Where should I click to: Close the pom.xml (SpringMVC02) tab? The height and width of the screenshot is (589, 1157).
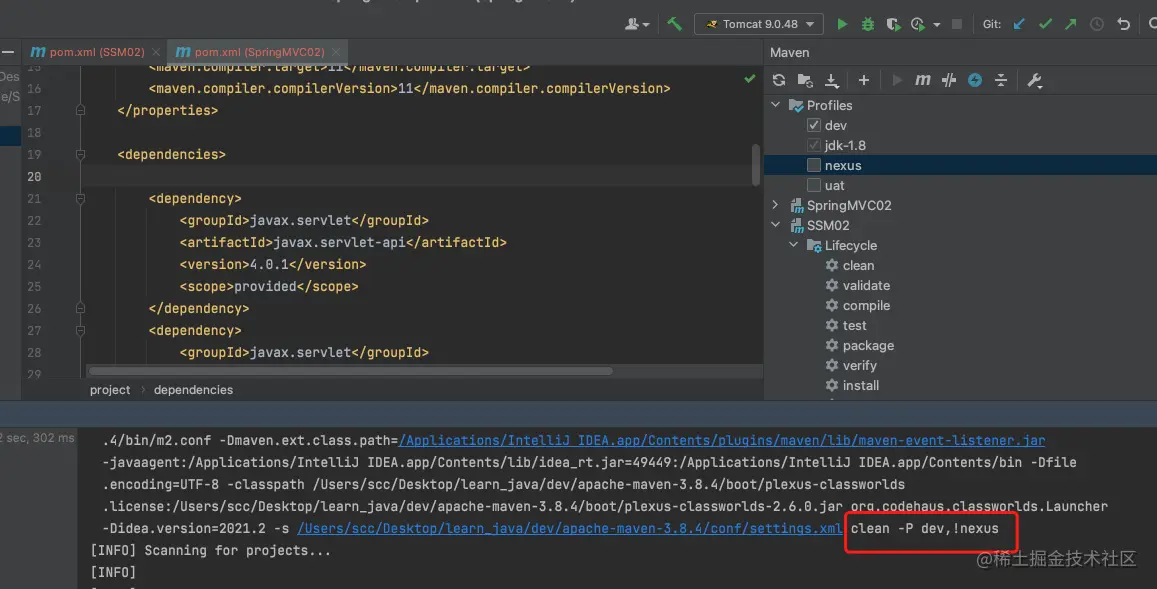click(x=336, y=52)
